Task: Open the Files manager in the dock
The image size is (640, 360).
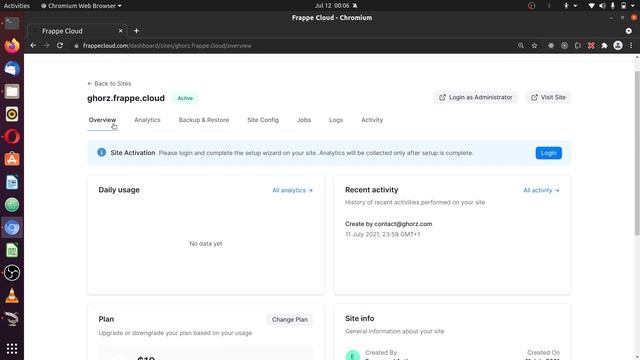Action: (12, 91)
